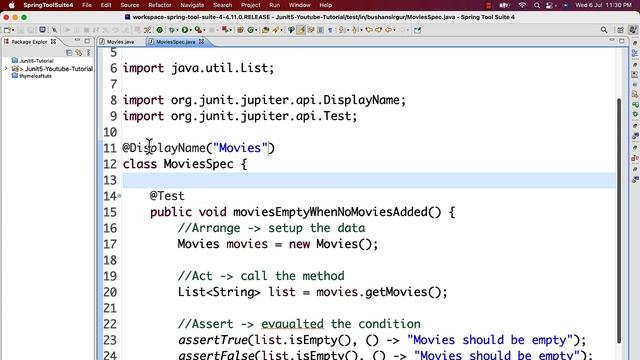640x360 pixels.
Task: Expand the Junit5-Youtube-Tutorial project
Action: tap(6, 69)
